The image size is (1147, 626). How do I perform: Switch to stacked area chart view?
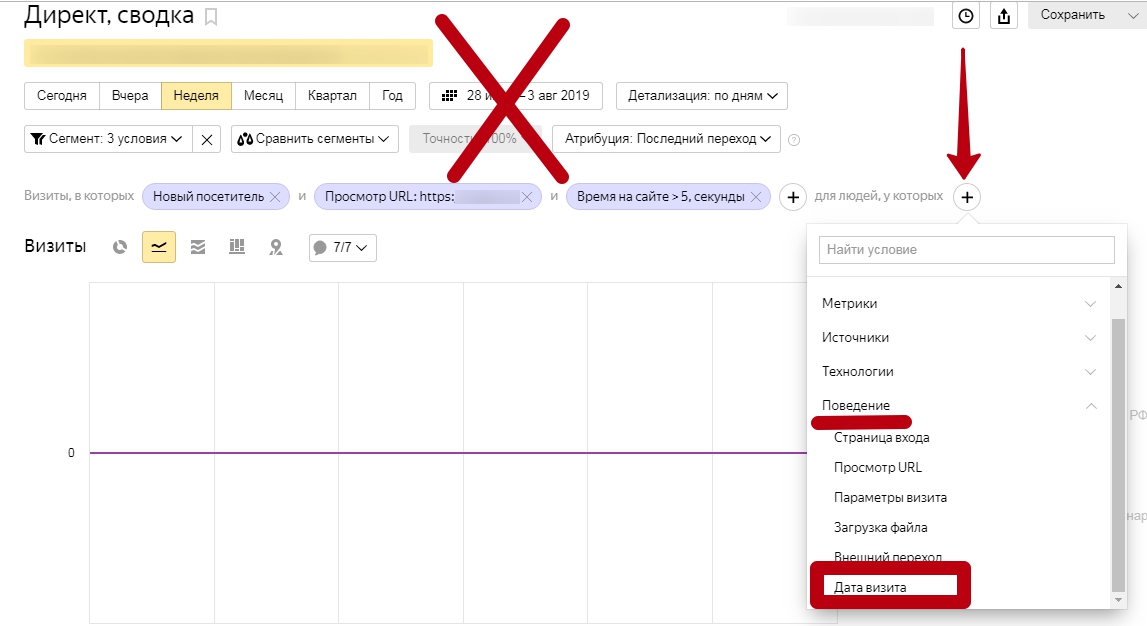pyautogui.click(x=198, y=247)
